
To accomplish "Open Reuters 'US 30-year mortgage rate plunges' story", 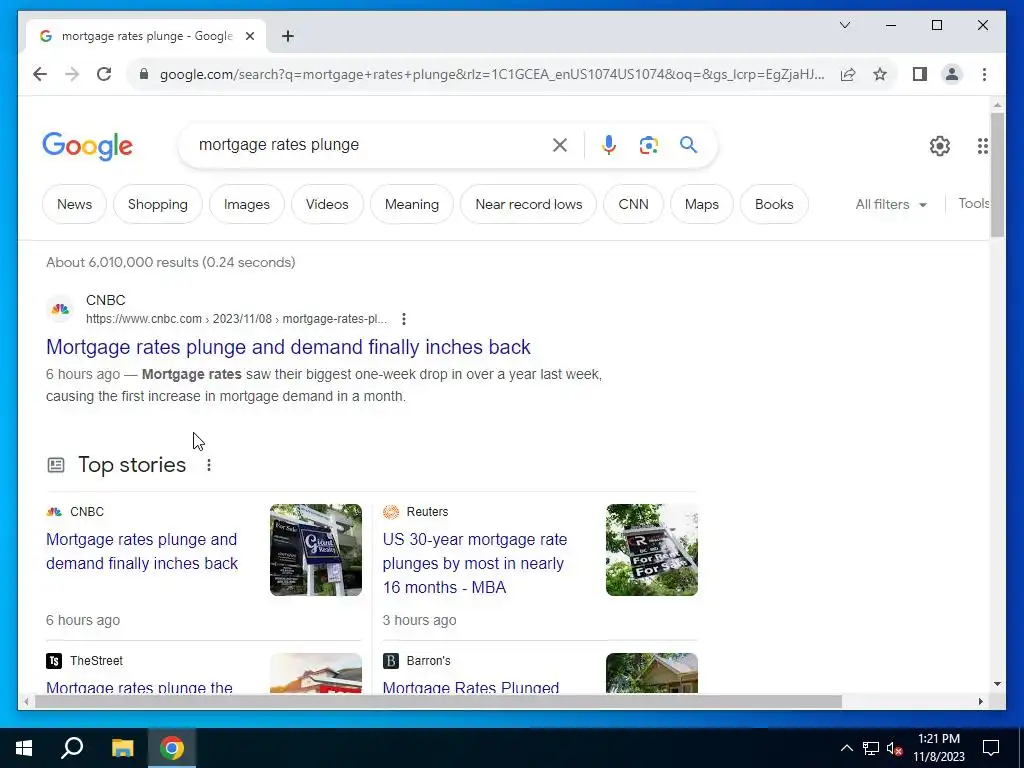I will coord(475,563).
